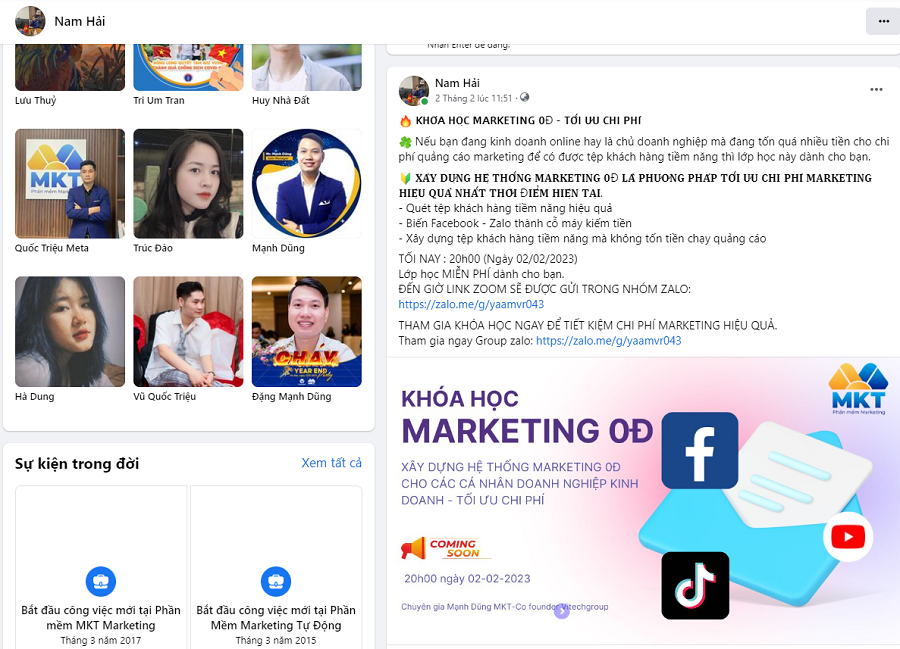Open friend photo of Đặng Mạnh Dũng
This screenshot has height=649, width=900.
pyautogui.click(x=307, y=332)
